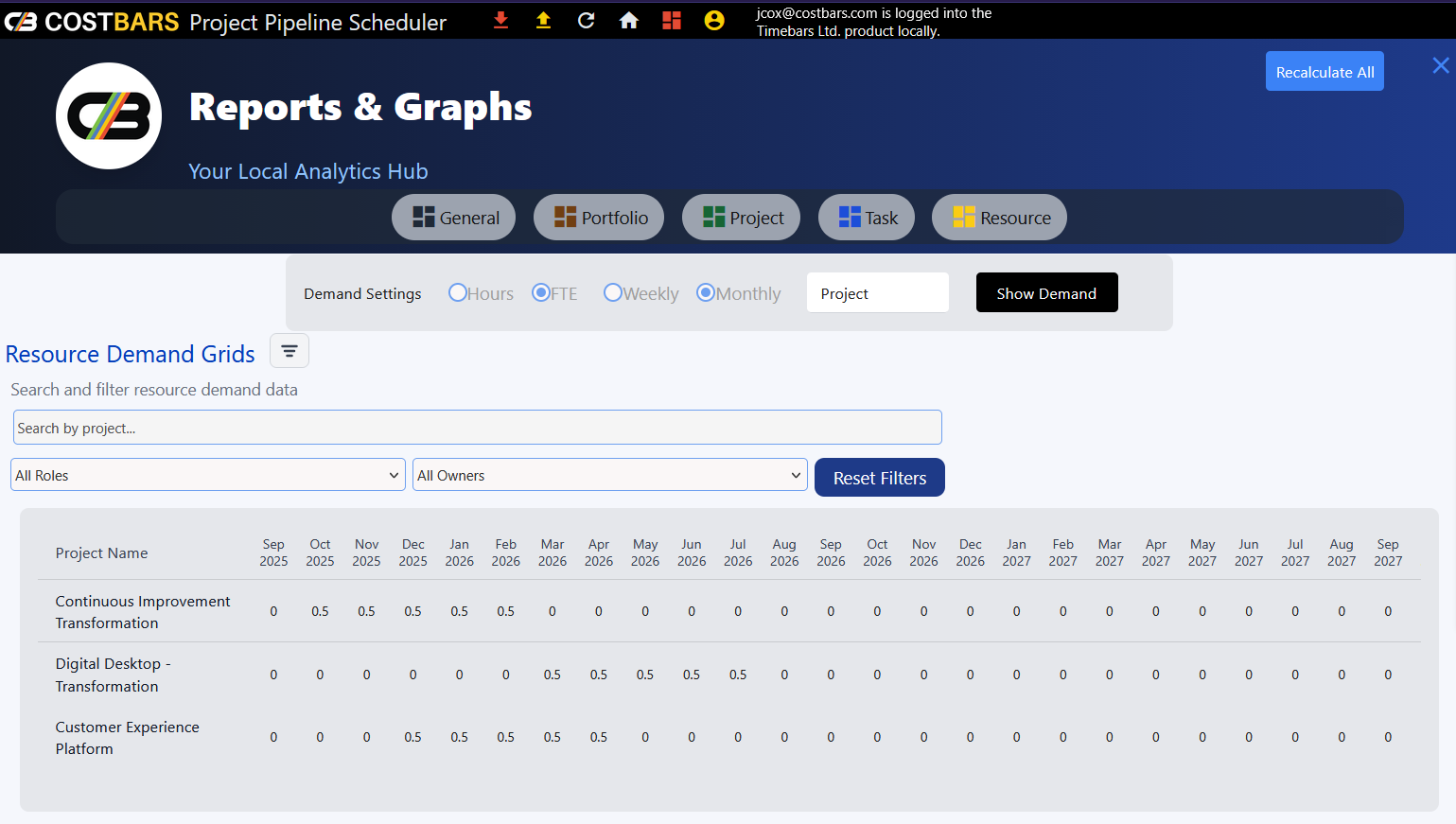This screenshot has height=824, width=1456.
Task: Click the CostBars circular logo
Action: 109,116
